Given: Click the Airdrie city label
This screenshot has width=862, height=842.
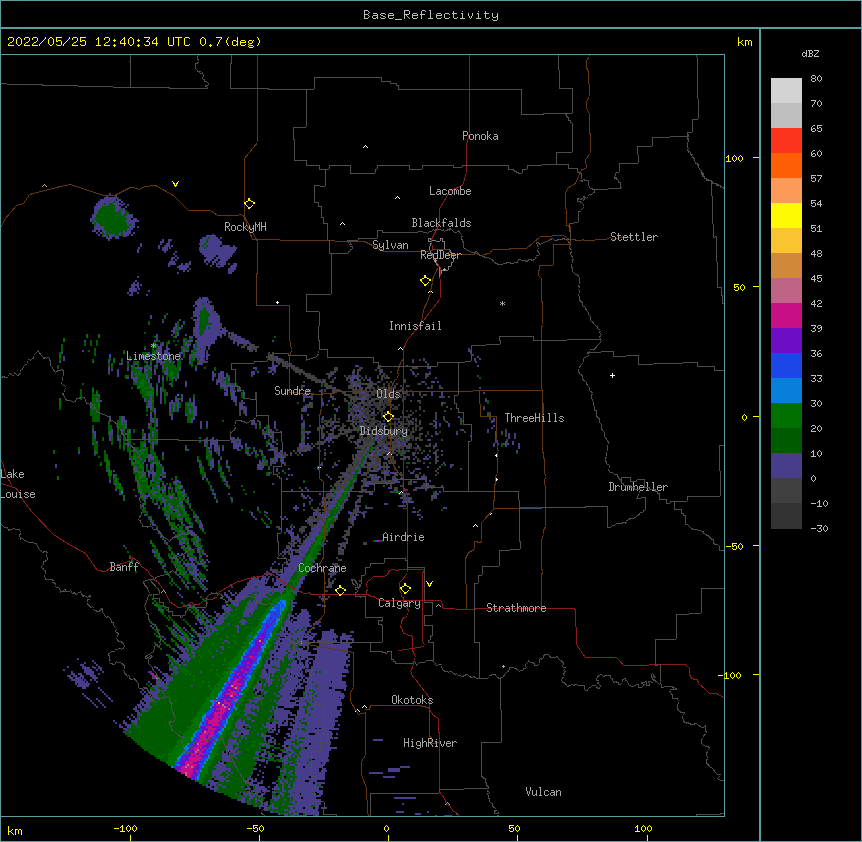Looking at the screenshot, I should point(404,537).
